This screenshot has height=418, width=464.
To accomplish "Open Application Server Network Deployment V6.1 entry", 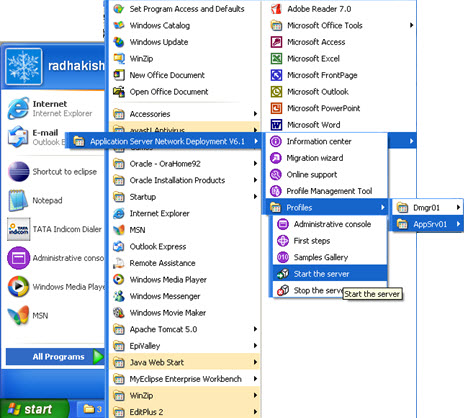I will point(163,141).
